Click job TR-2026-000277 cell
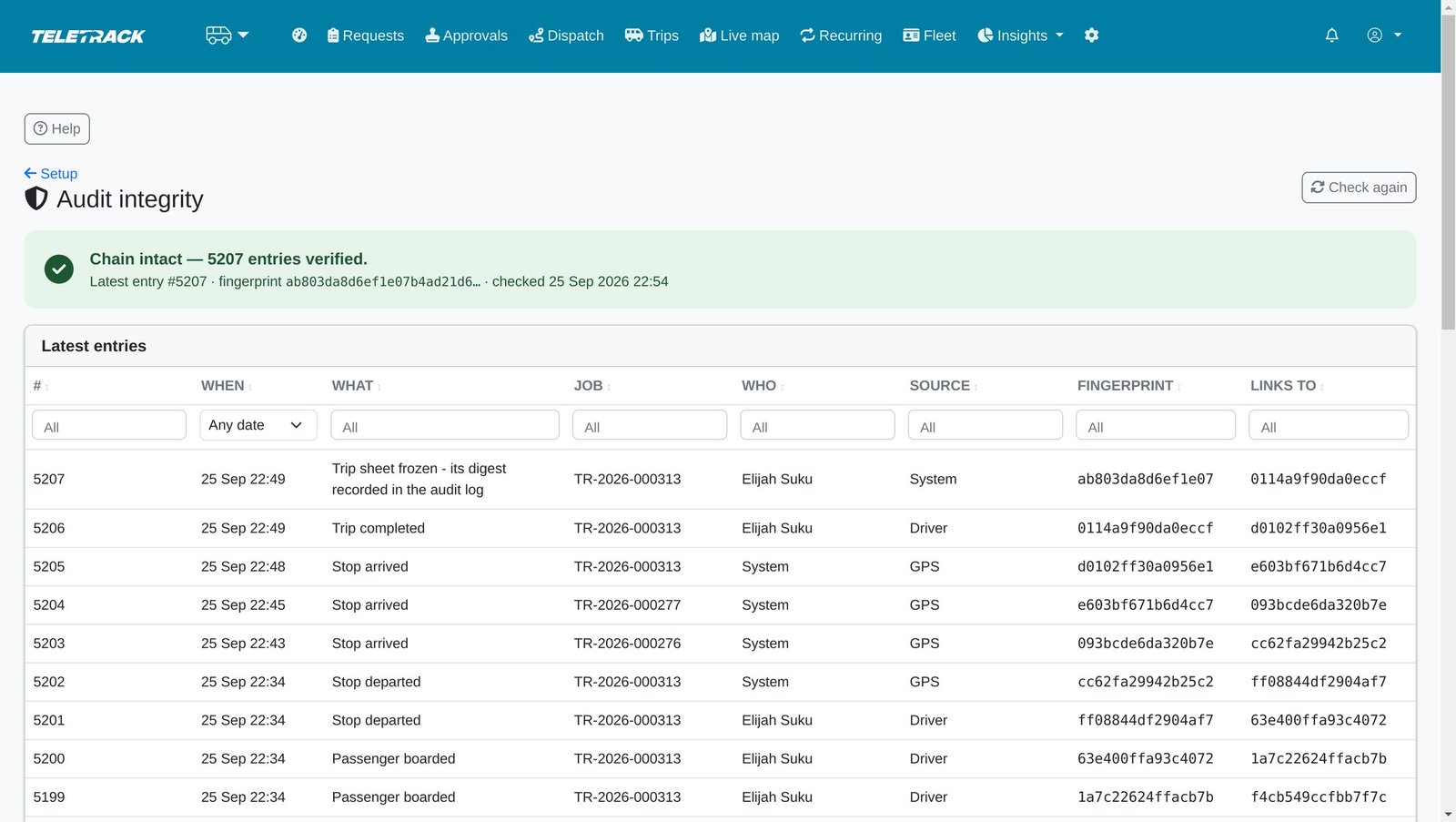This screenshot has height=822, width=1456. click(x=627, y=605)
